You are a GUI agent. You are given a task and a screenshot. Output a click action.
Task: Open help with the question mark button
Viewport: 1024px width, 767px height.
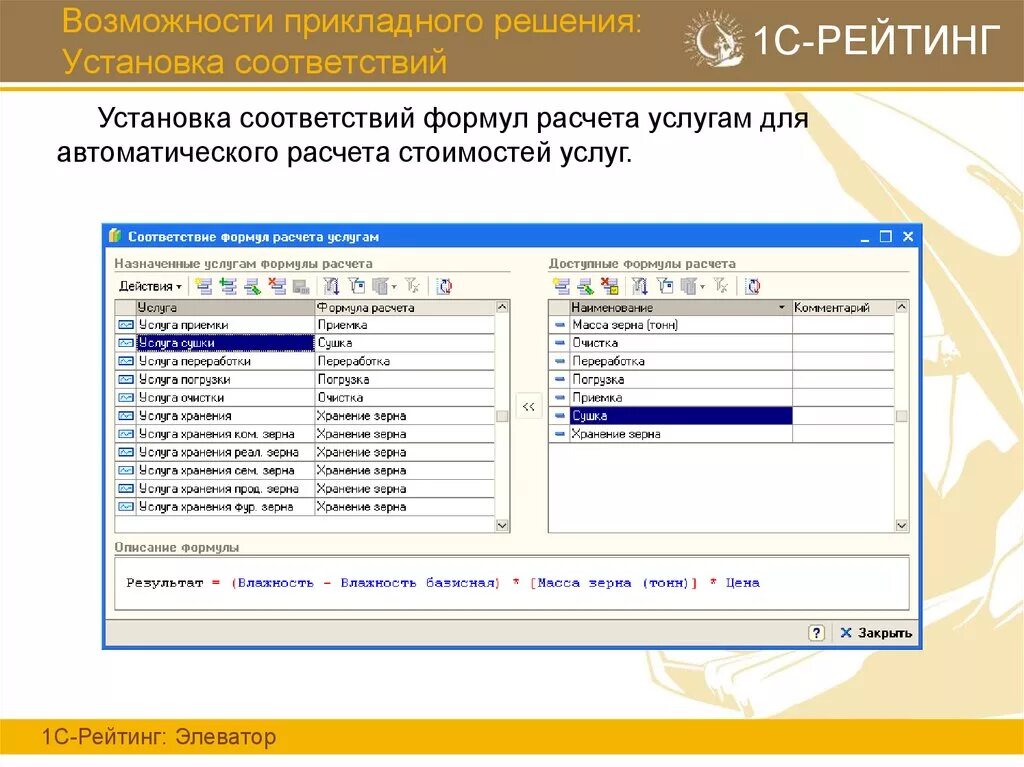816,632
